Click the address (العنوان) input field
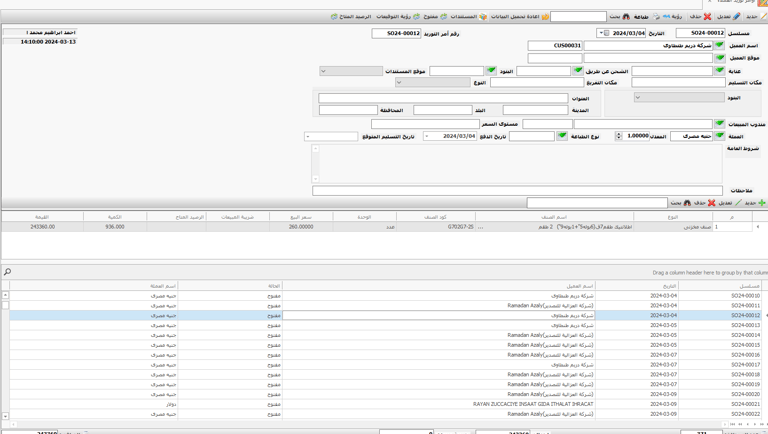This screenshot has height=434, width=768. (x=443, y=98)
